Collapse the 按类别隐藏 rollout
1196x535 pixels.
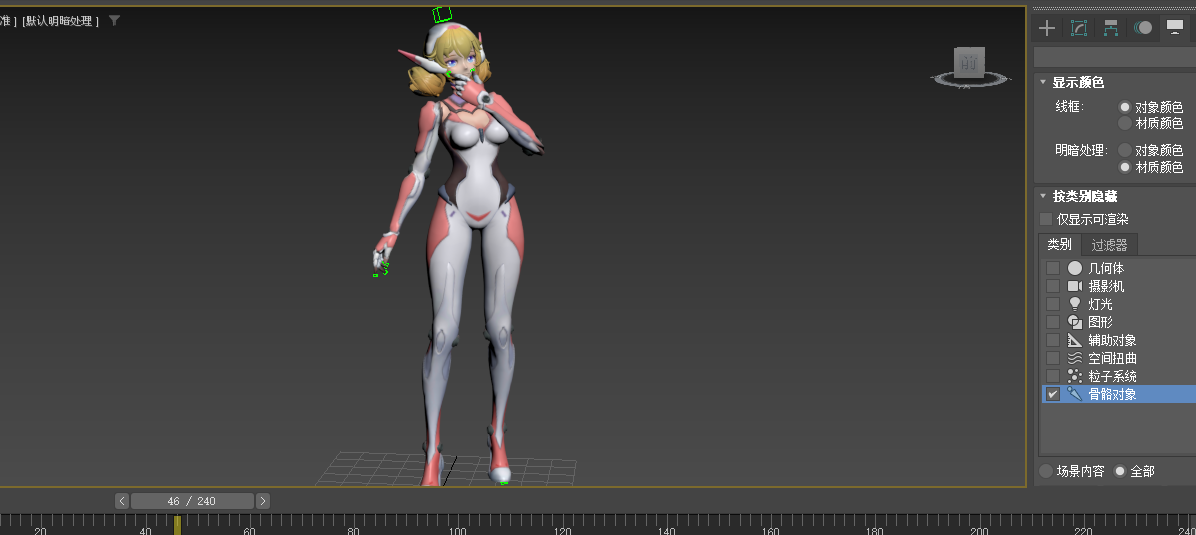[x=1043, y=196]
